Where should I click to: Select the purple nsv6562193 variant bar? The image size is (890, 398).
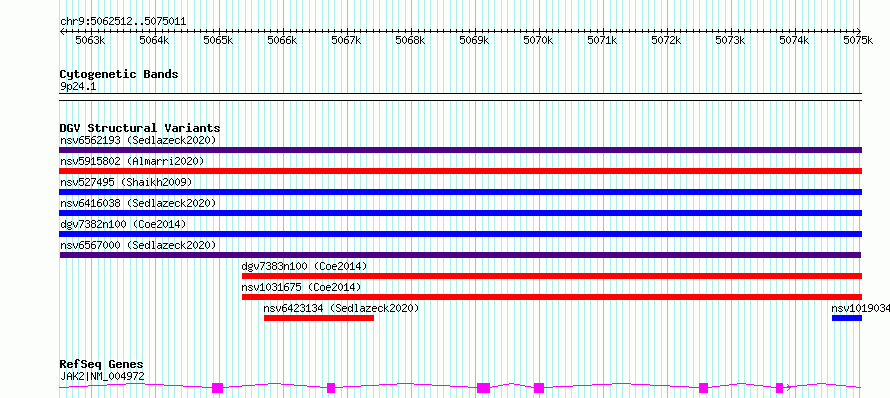[x=460, y=150]
